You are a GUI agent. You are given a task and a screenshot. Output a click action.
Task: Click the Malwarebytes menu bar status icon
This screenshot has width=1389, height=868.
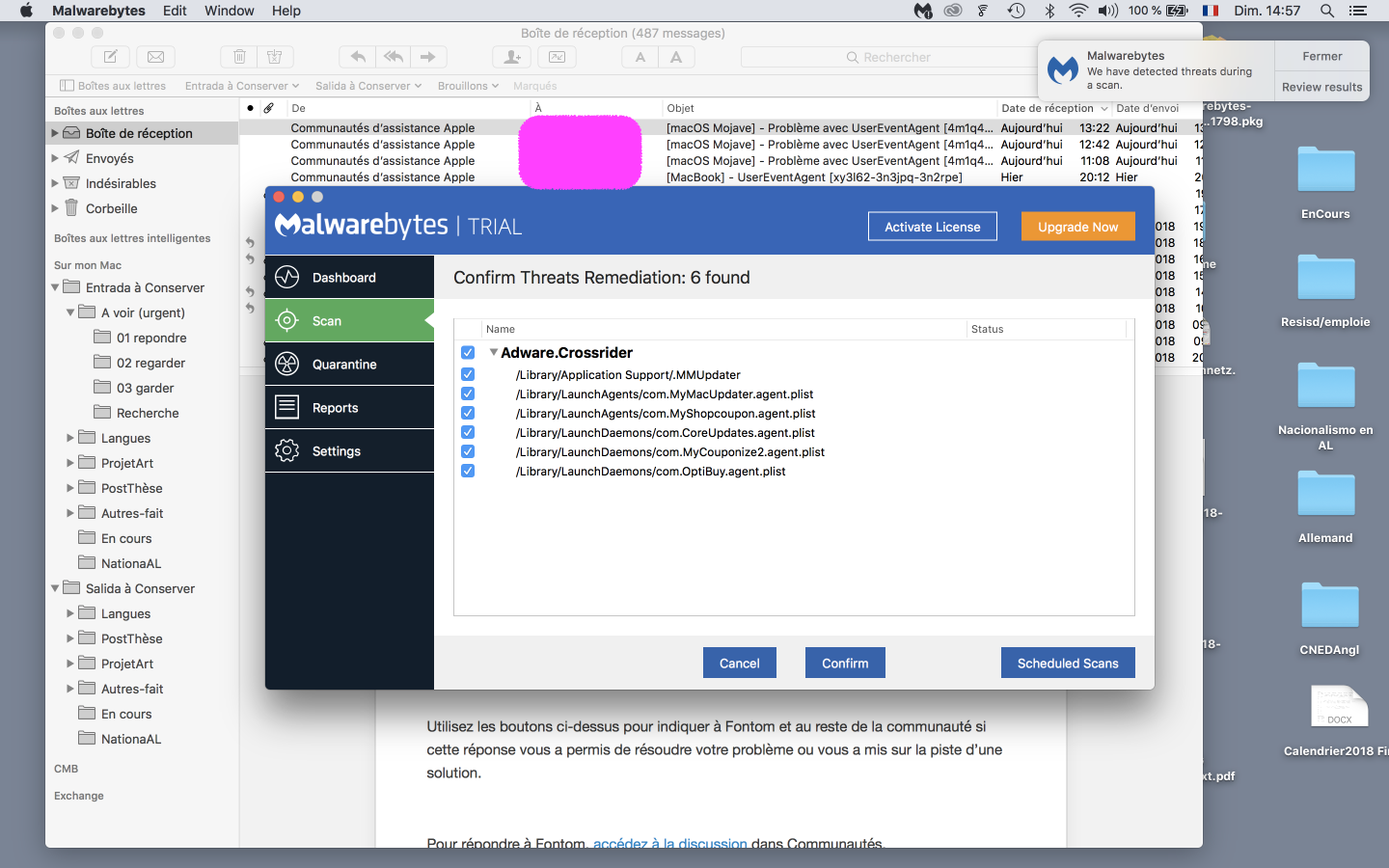923,11
